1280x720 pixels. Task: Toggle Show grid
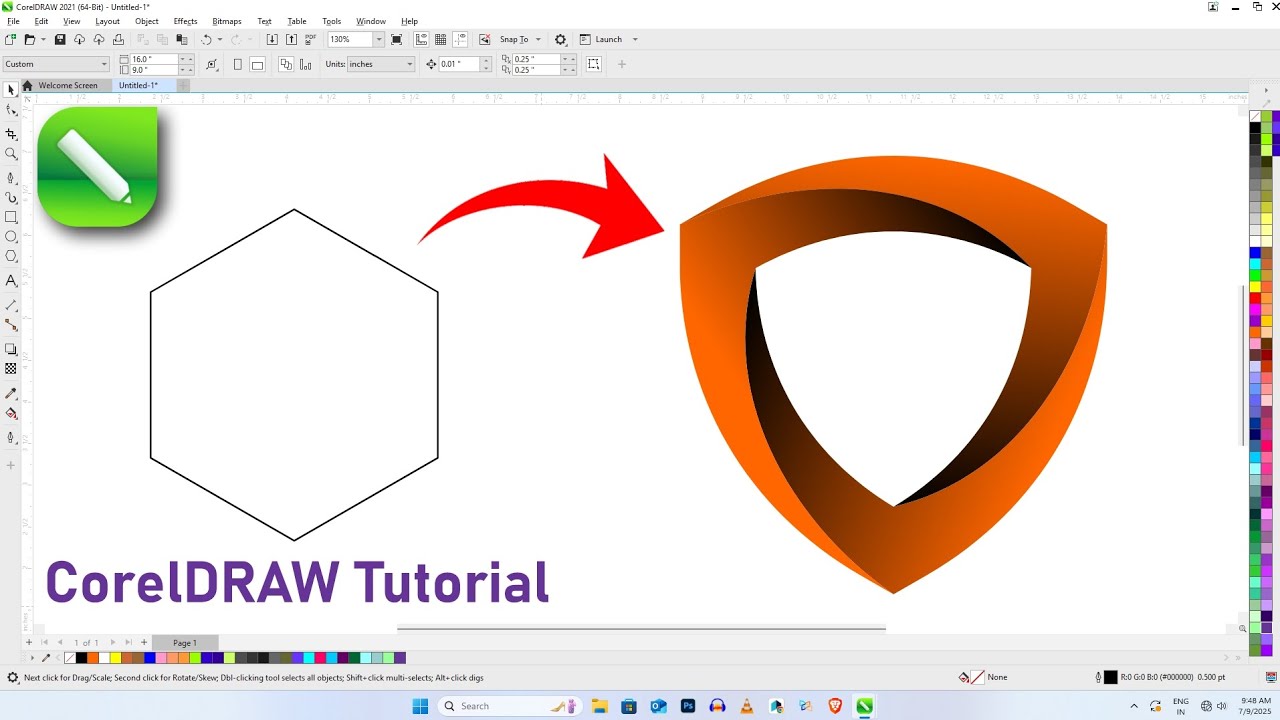(440, 39)
